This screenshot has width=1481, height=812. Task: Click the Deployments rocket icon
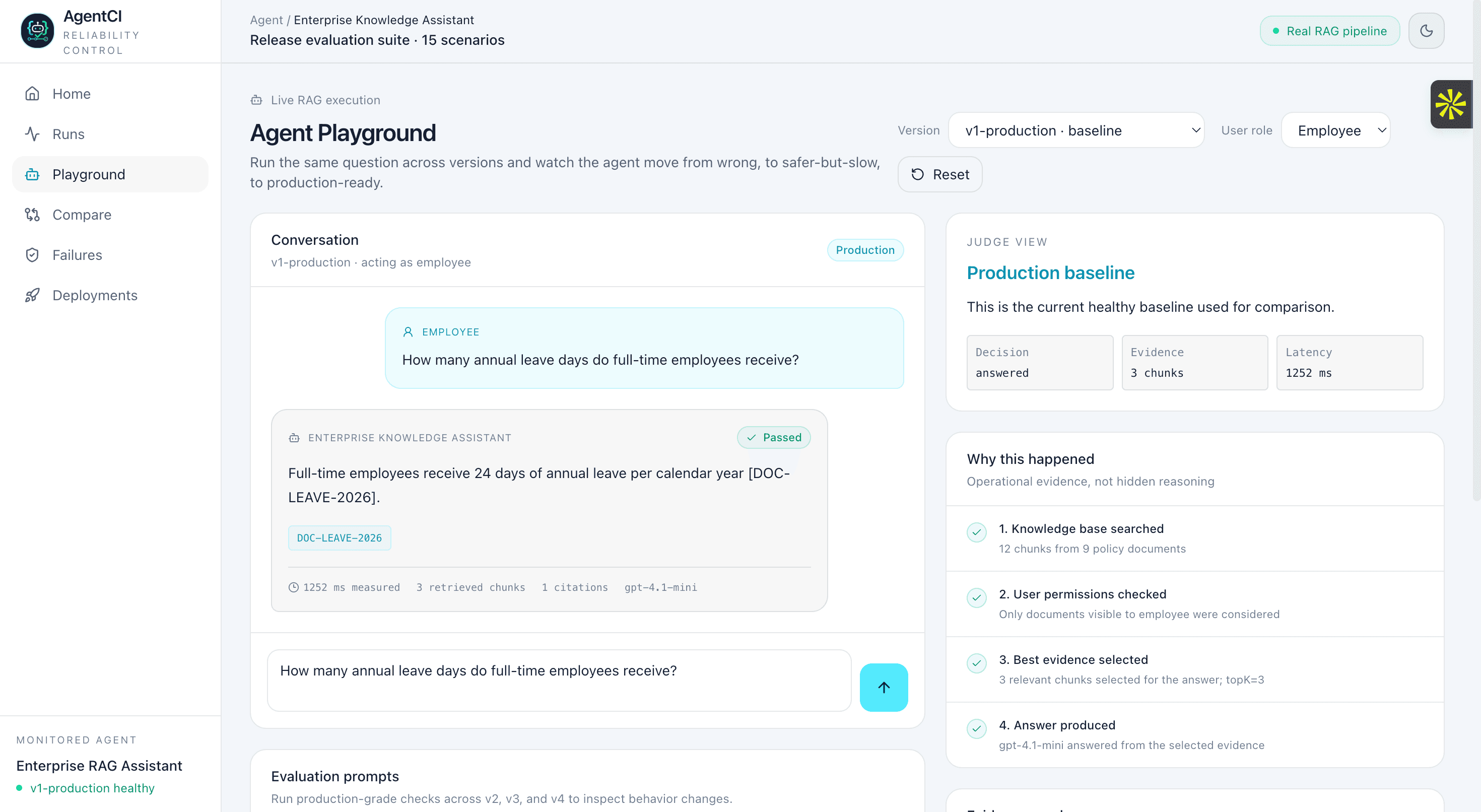(x=32, y=295)
